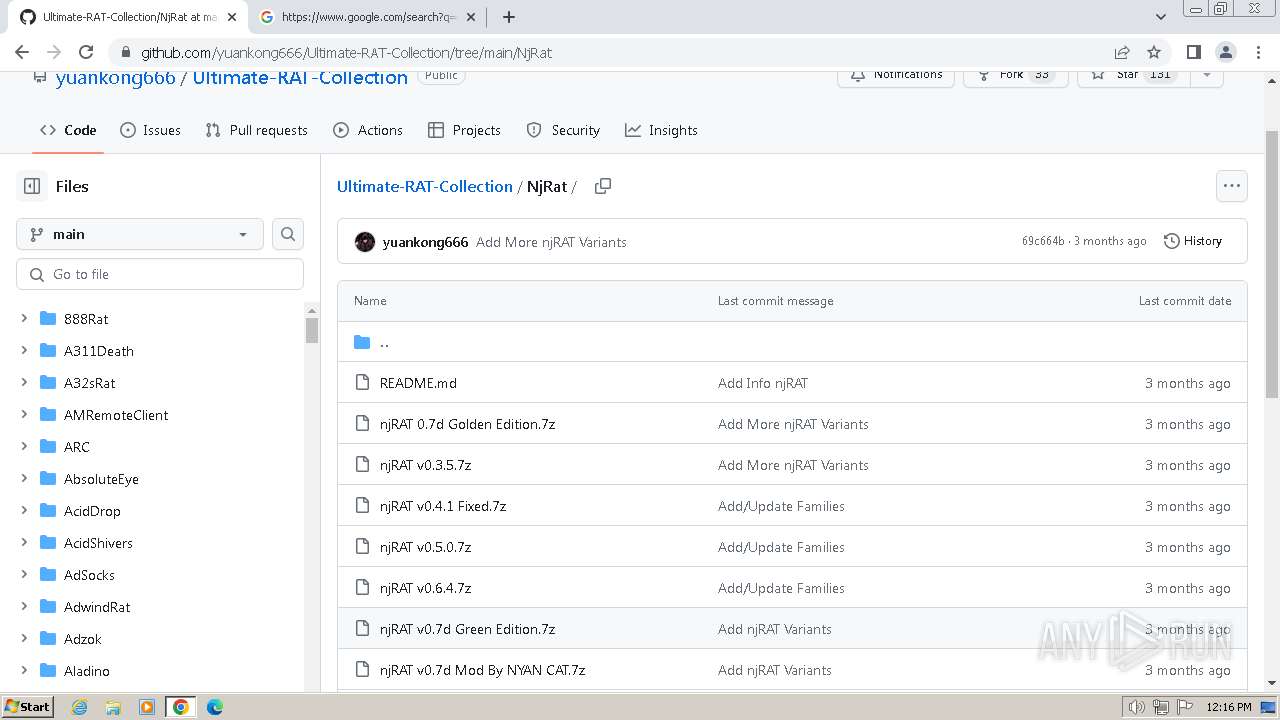Expand the A32sRat folder chevron
The width and height of the screenshot is (1280, 720).
[x=24, y=382]
